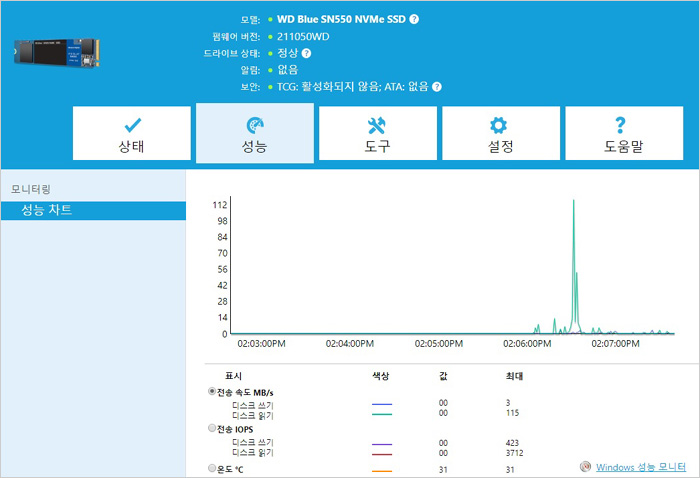
Task: Click the 02:03:00PM time label on the chart
Action: [261, 344]
